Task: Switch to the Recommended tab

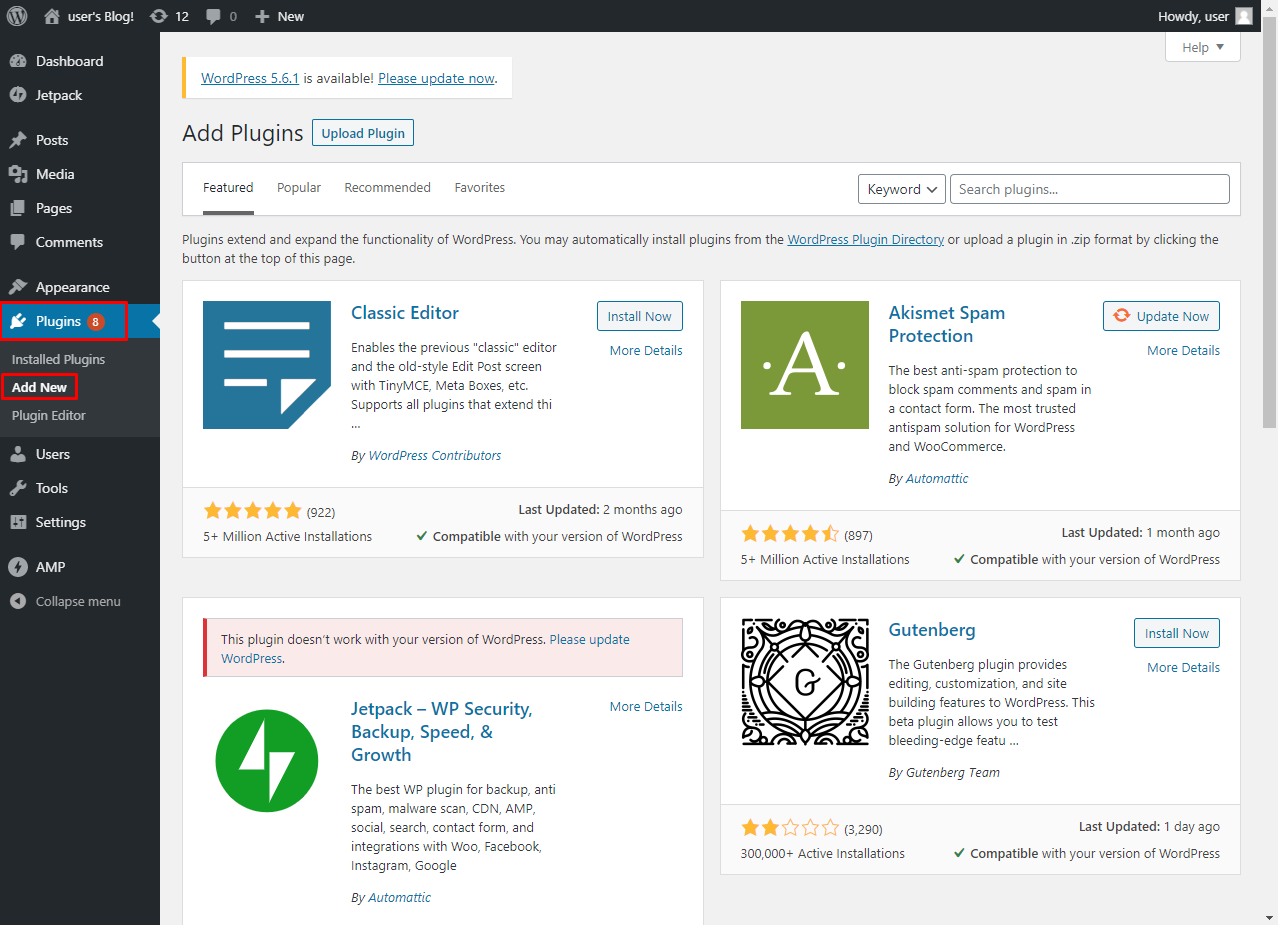Action: point(387,188)
